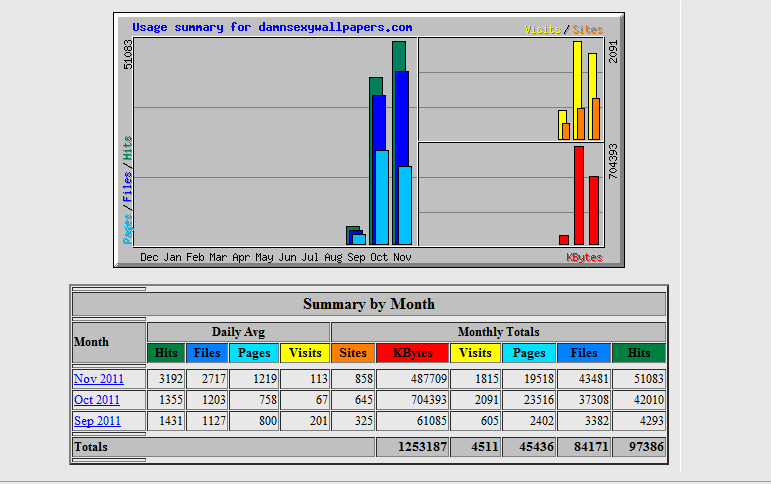Click the total KBytes value 1253187
This screenshot has height=484, width=771.
click(422, 447)
